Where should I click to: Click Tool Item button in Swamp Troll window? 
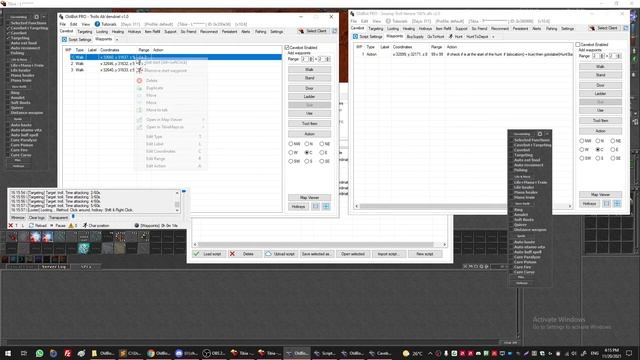pos(600,121)
